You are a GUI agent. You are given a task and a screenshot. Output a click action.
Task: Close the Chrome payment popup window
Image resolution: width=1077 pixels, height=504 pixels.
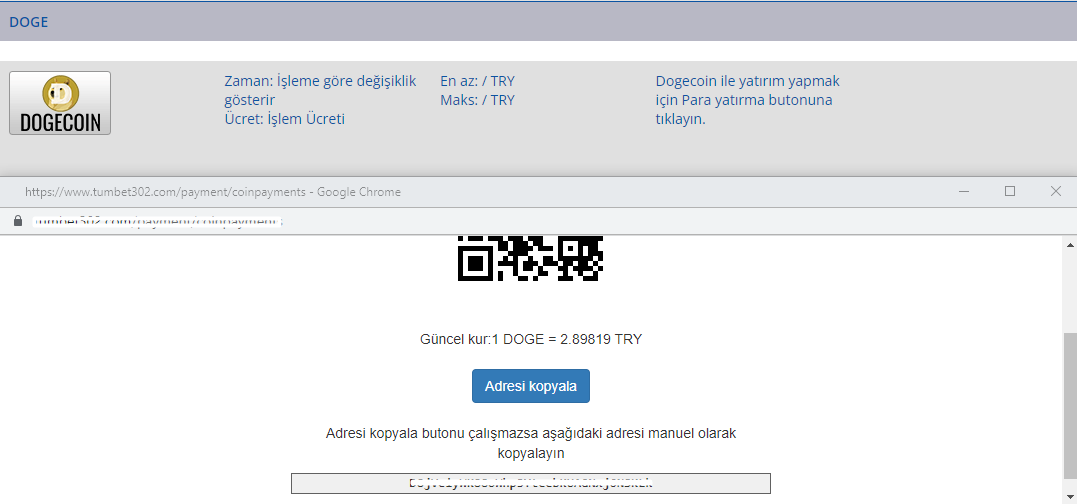tap(1056, 192)
